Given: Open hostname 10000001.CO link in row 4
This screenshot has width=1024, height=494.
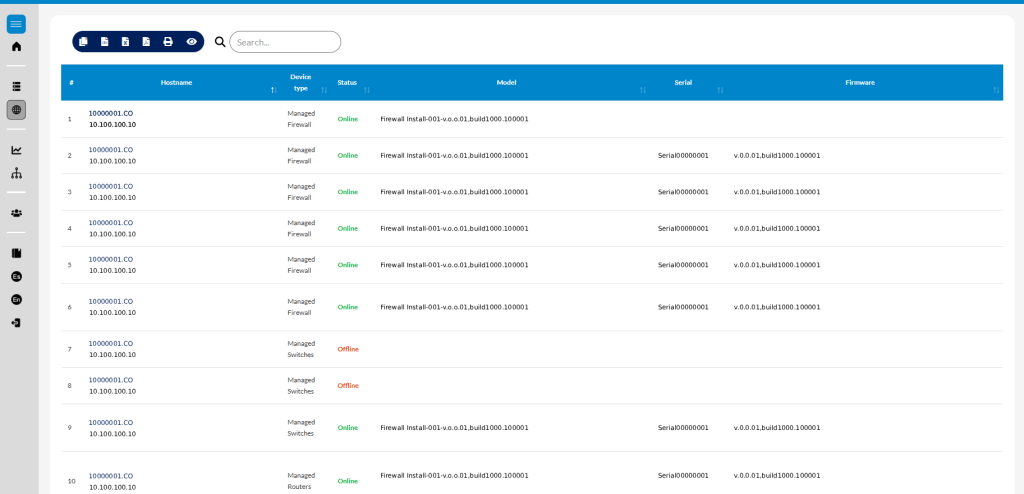Looking at the screenshot, I should click(x=111, y=223).
